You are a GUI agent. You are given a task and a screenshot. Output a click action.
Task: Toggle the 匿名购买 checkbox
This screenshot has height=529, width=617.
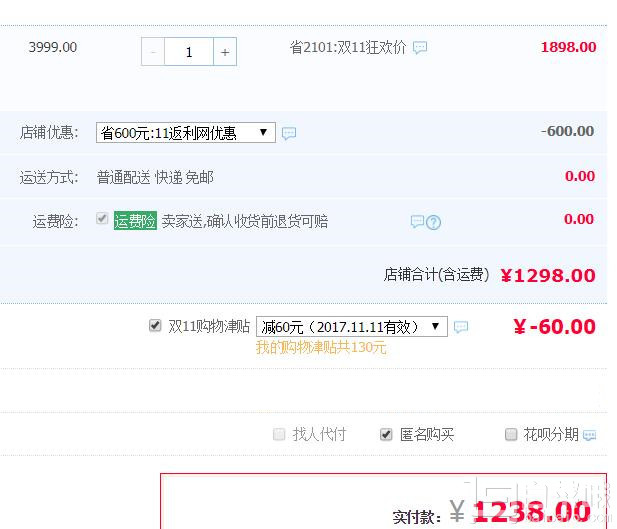point(386,435)
